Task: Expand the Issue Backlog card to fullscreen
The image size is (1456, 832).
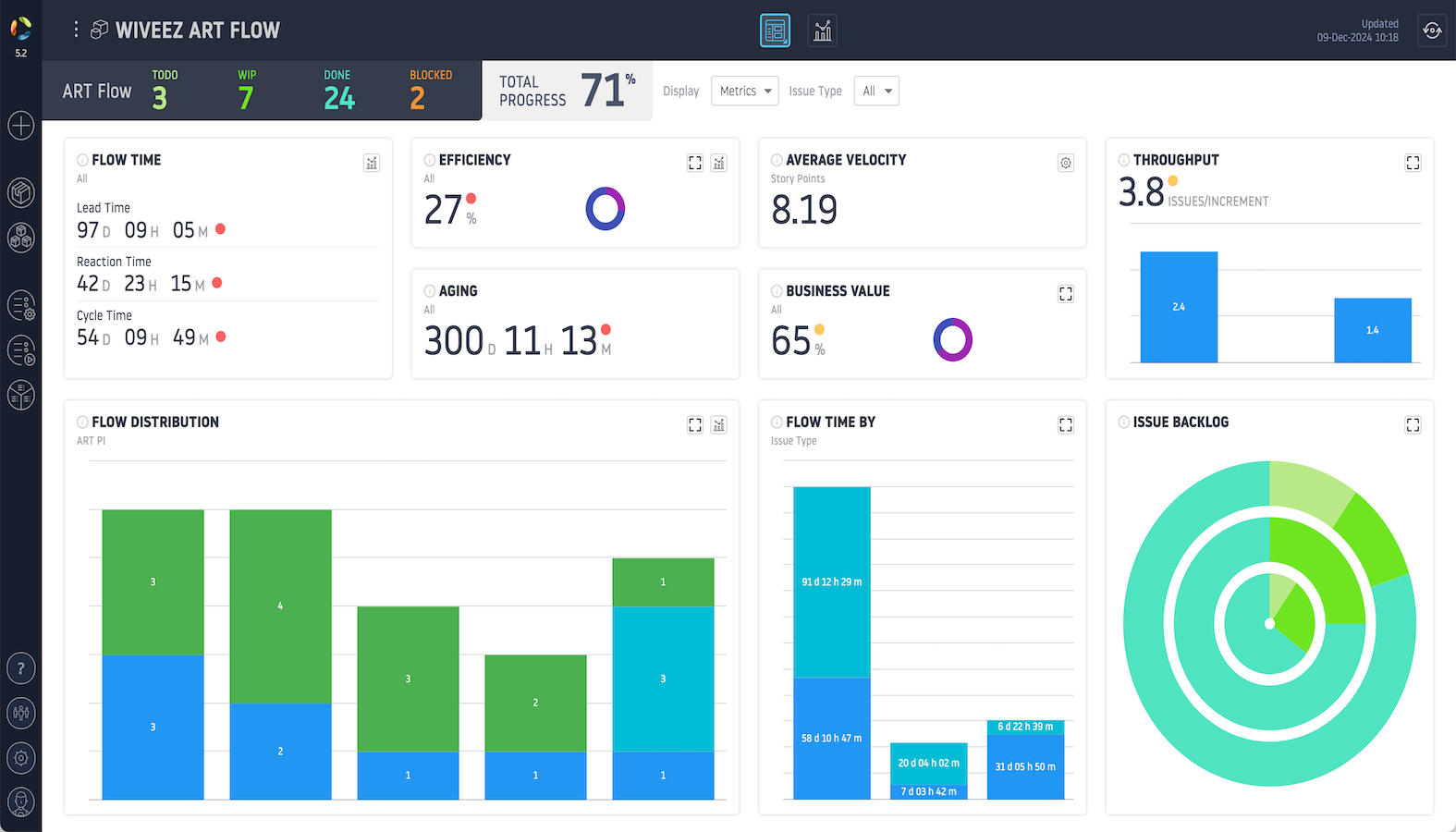Action: tap(1413, 425)
